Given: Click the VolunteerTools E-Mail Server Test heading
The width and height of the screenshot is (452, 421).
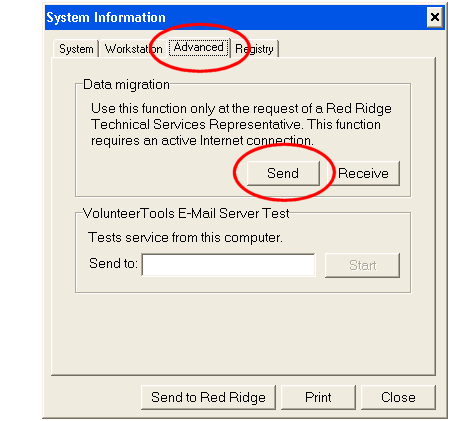Looking at the screenshot, I should click(x=186, y=213).
